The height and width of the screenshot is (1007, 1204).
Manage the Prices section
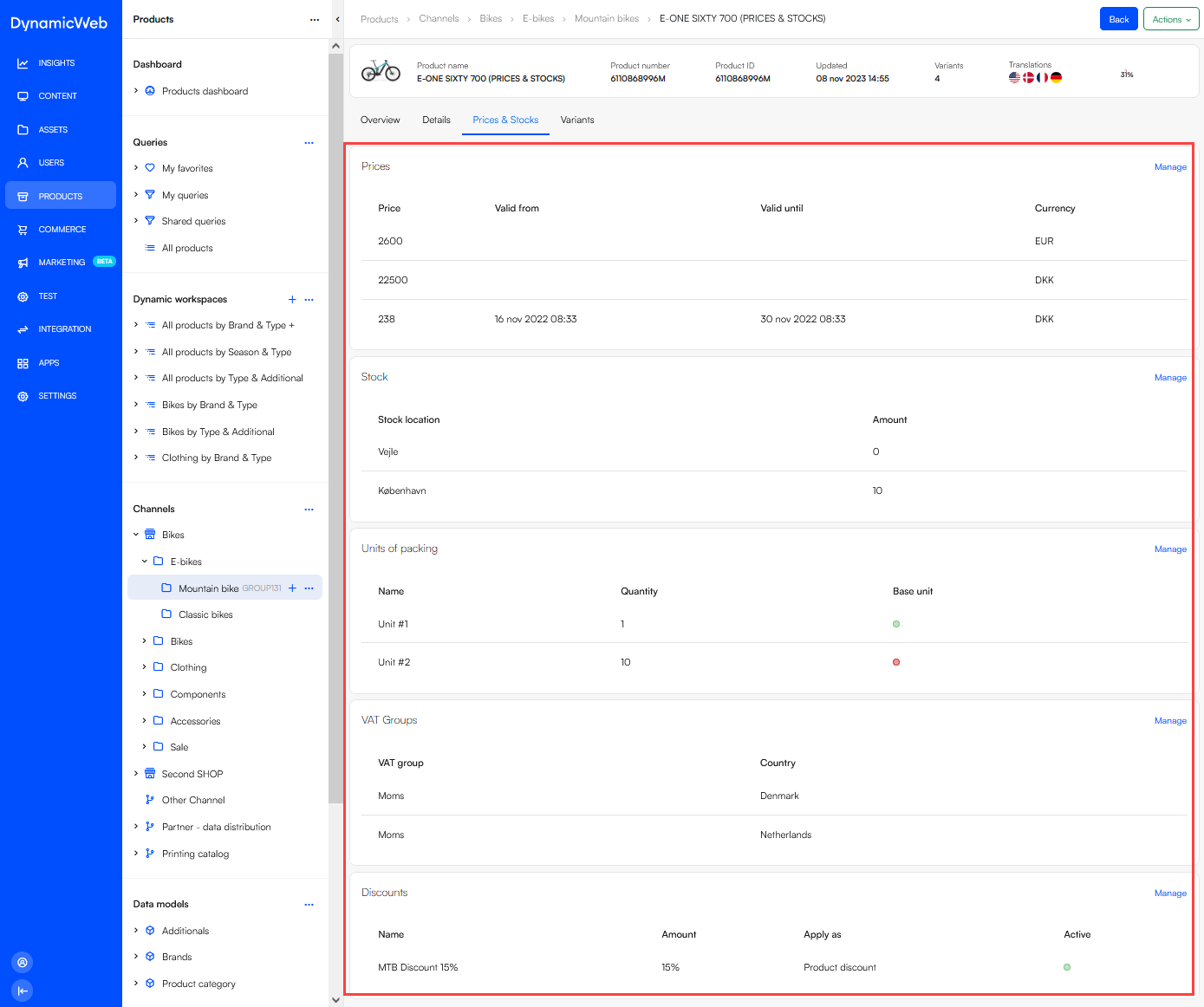pyautogui.click(x=1170, y=167)
